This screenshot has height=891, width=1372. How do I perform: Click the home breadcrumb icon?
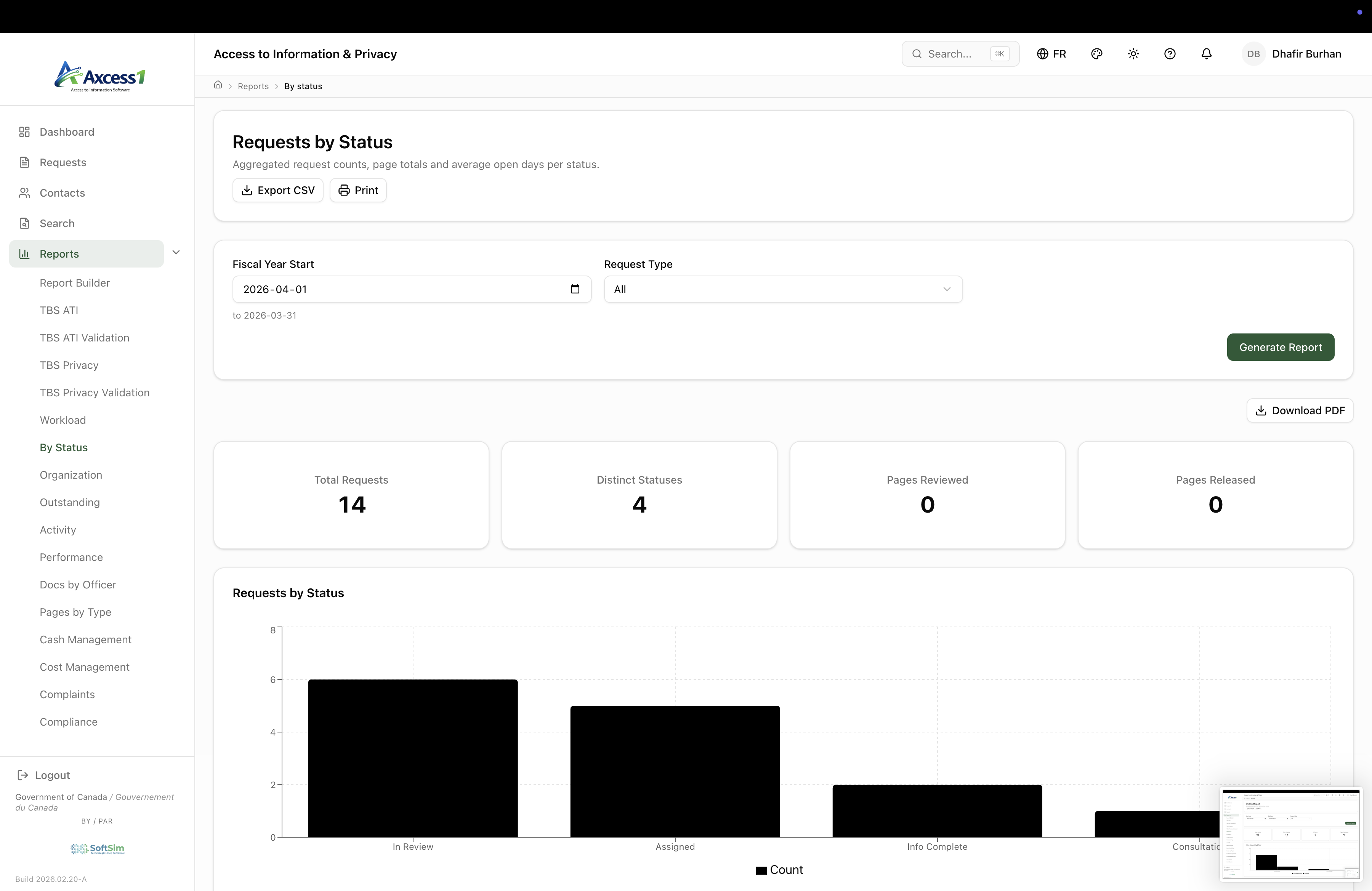tap(218, 85)
